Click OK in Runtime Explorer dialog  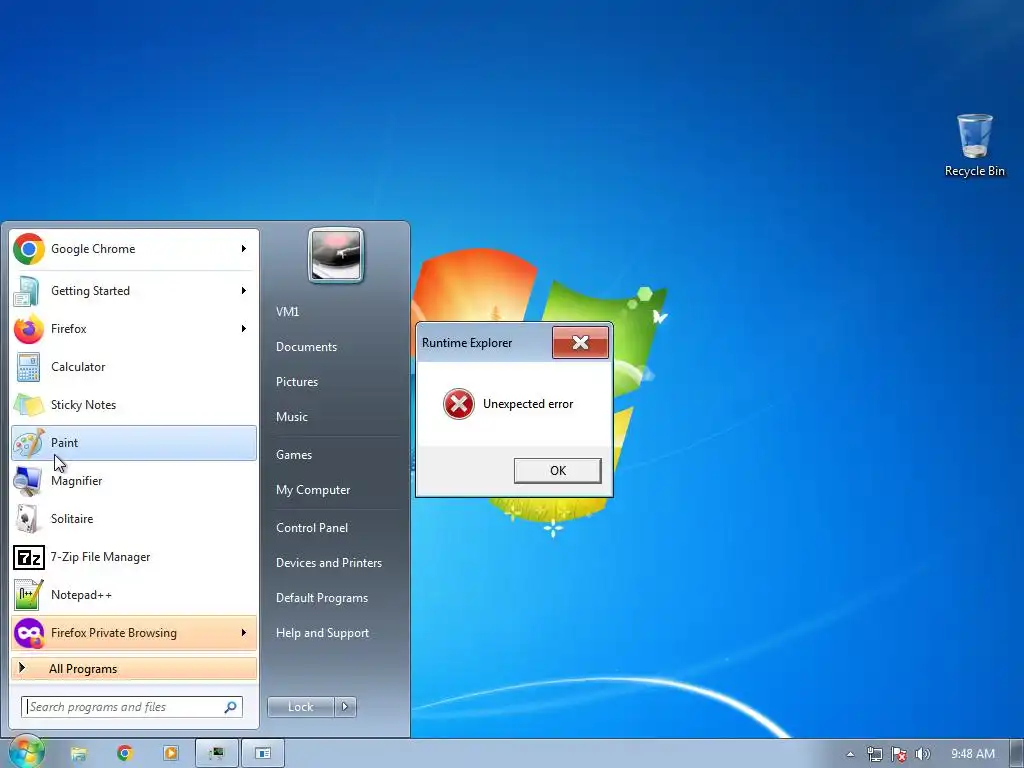(558, 471)
